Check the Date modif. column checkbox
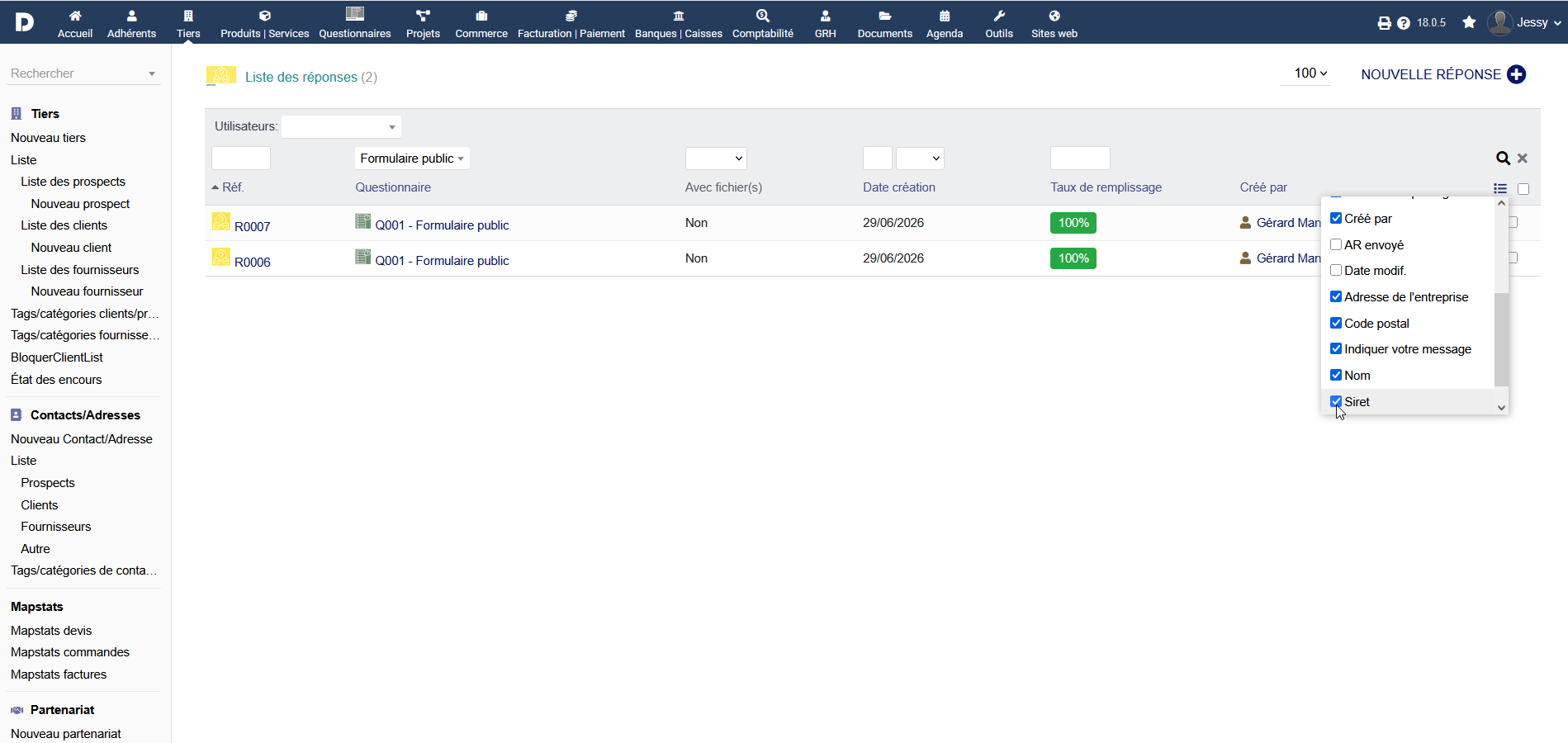The height and width of the screenshot is (743, 1568). click(x=1336, y=270)
